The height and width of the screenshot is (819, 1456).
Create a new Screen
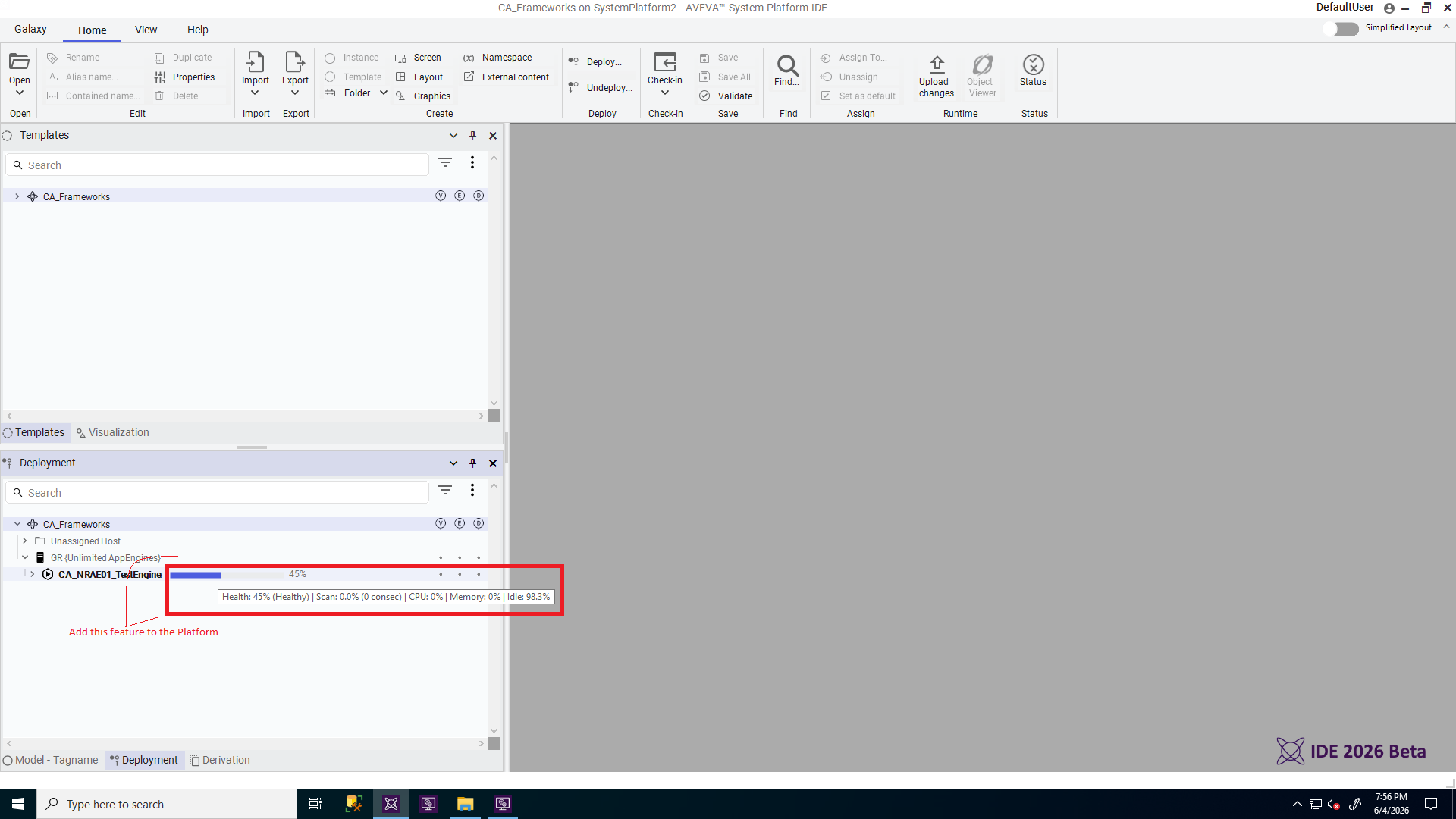[419, 58]
